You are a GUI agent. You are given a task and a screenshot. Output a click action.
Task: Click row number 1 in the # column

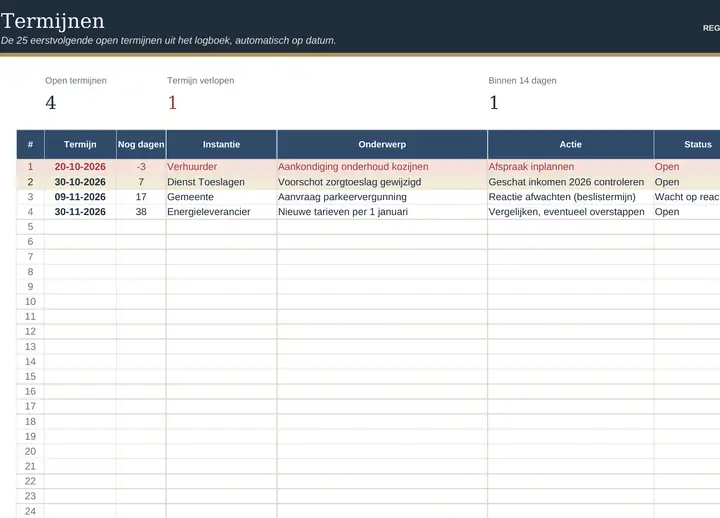tap(30, 167)
